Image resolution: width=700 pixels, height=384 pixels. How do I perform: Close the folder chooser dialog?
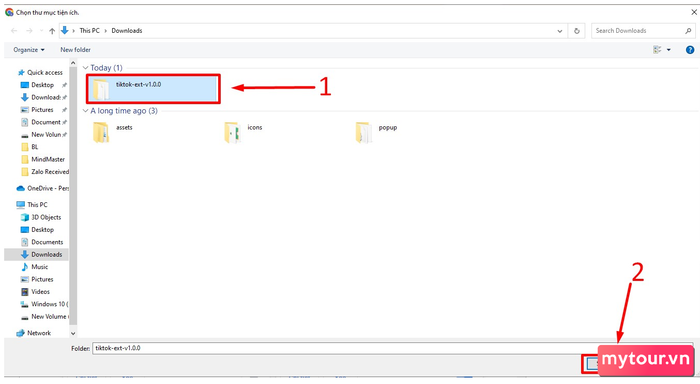point(694,13)
